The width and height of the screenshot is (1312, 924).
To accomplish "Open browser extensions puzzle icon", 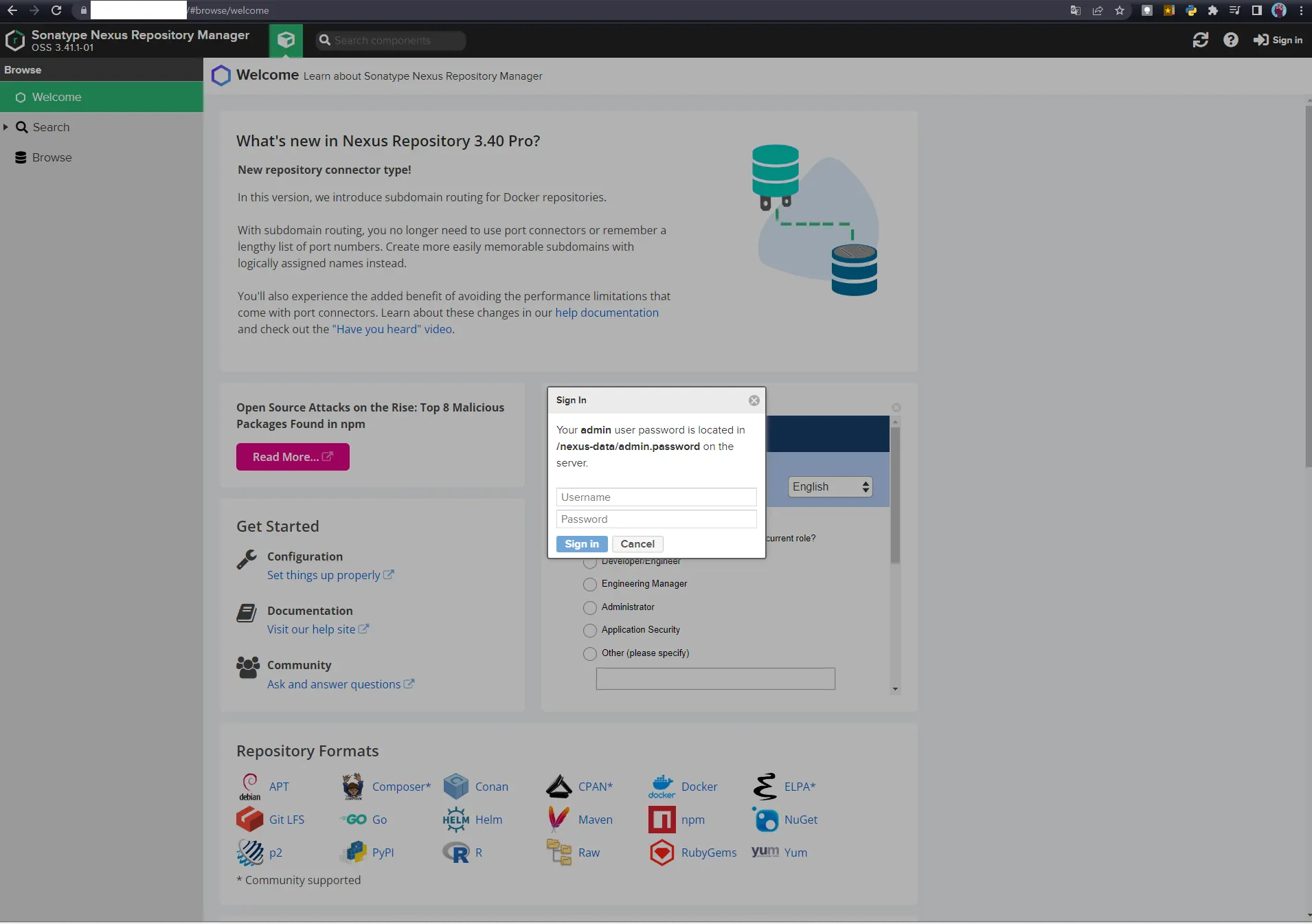I will [x=1213, y=10].
